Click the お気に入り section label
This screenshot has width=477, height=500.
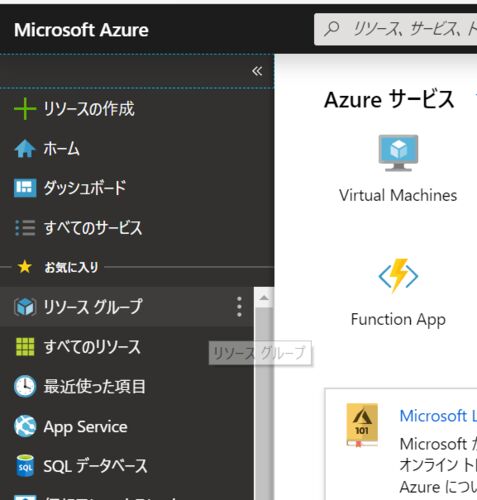71,267
